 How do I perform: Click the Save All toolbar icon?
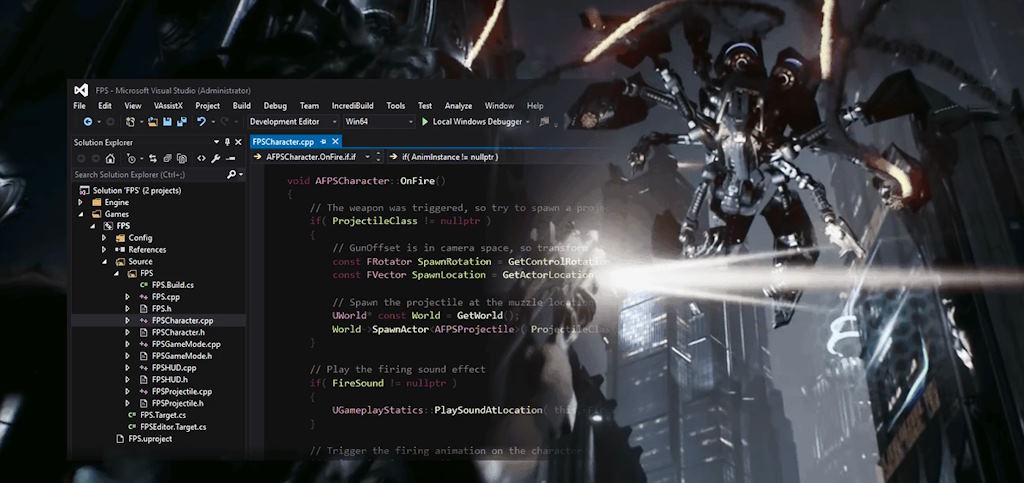pyautogui.click(x=182, y=121)
